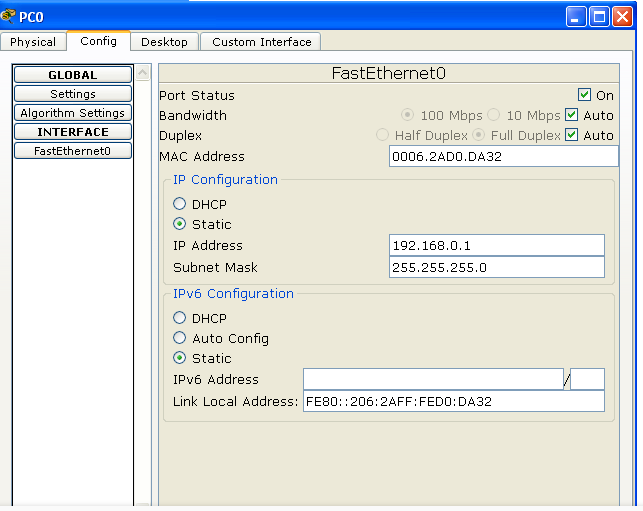The width and height of the screenshot is (643, 511).
Task: Select DHCP under IPv6 Configuration
Action: click(179, 318)
